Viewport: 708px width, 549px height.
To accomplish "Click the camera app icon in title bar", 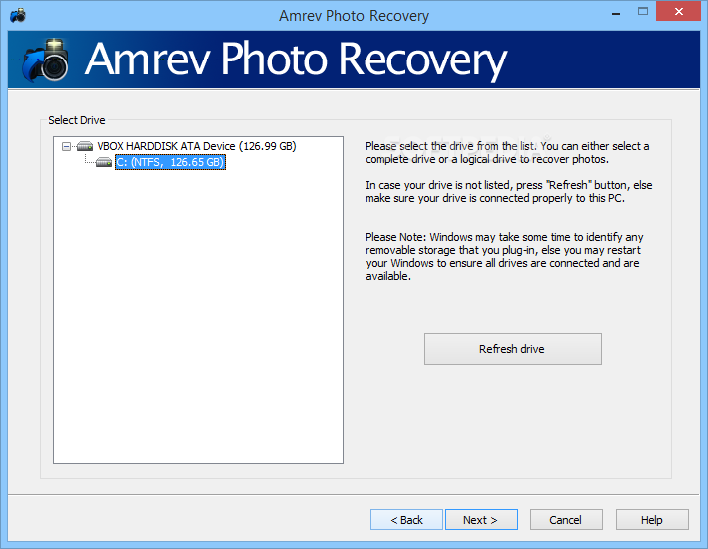I will tap(18, 15).
